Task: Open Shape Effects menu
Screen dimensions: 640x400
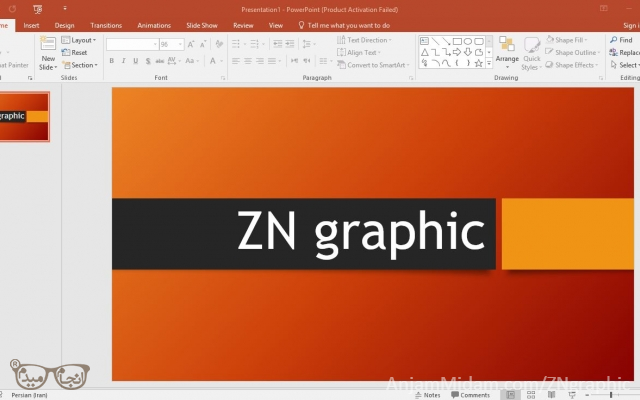Action: click(x=571, y=65)
